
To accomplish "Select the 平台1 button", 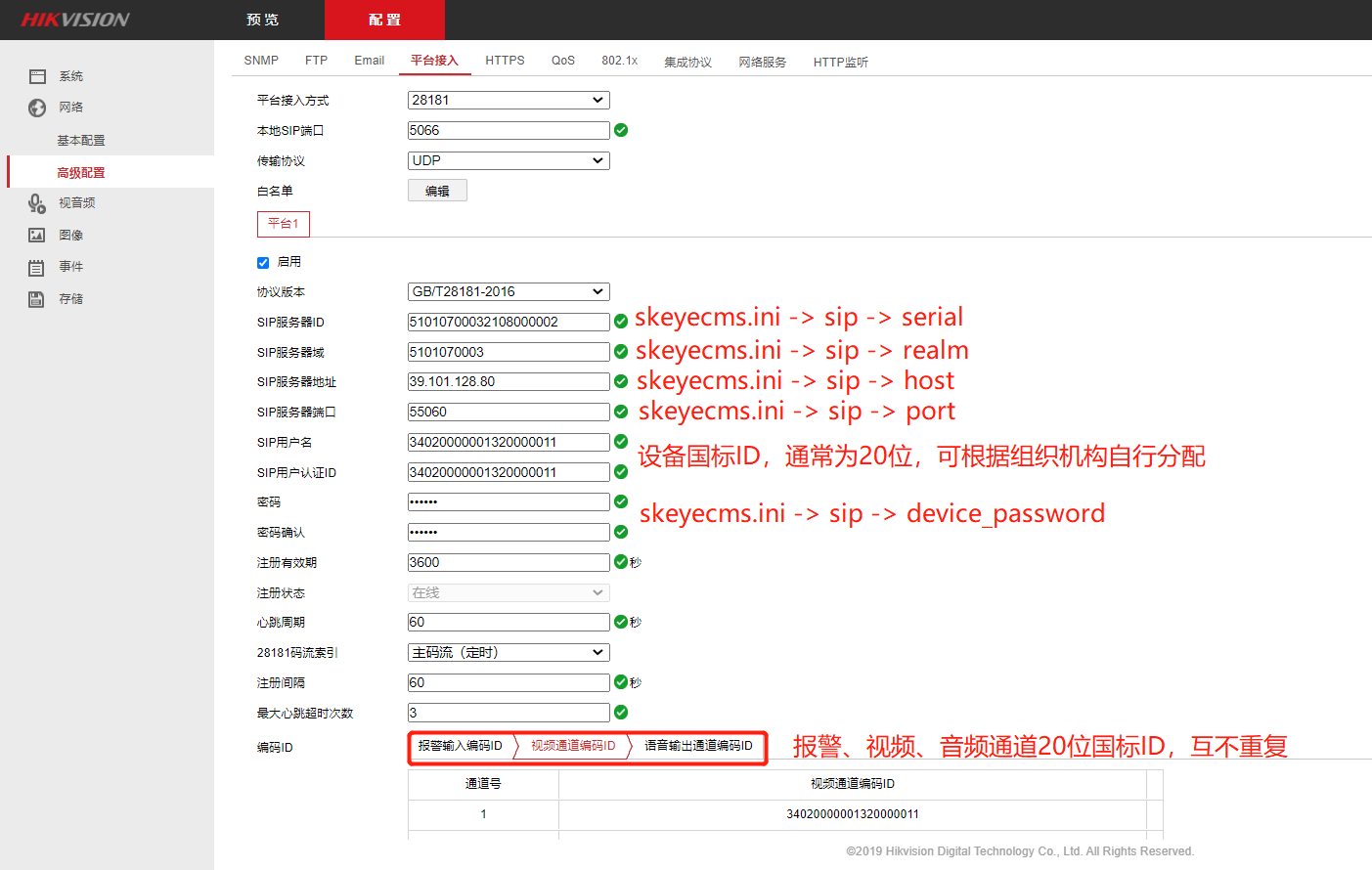I will pyautogui.click(x=283, y=224).
